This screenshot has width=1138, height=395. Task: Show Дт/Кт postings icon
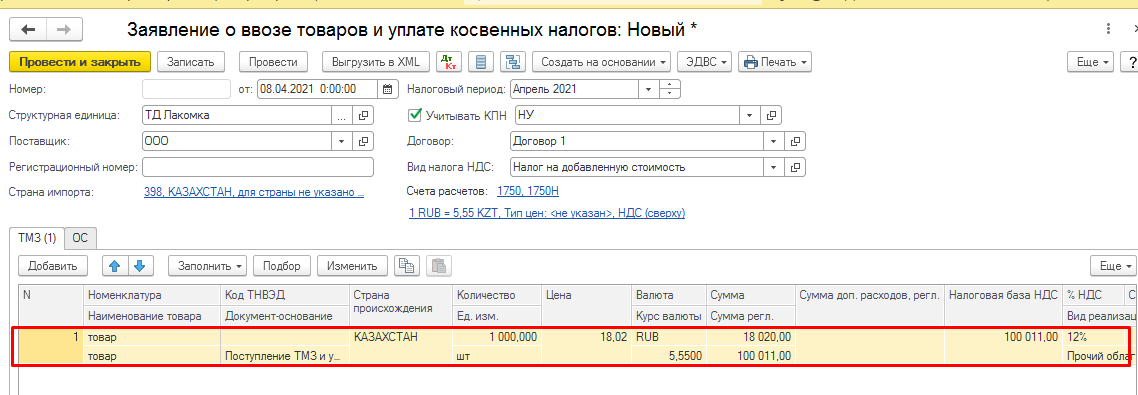pyautogui.click(x=449, y=62)
